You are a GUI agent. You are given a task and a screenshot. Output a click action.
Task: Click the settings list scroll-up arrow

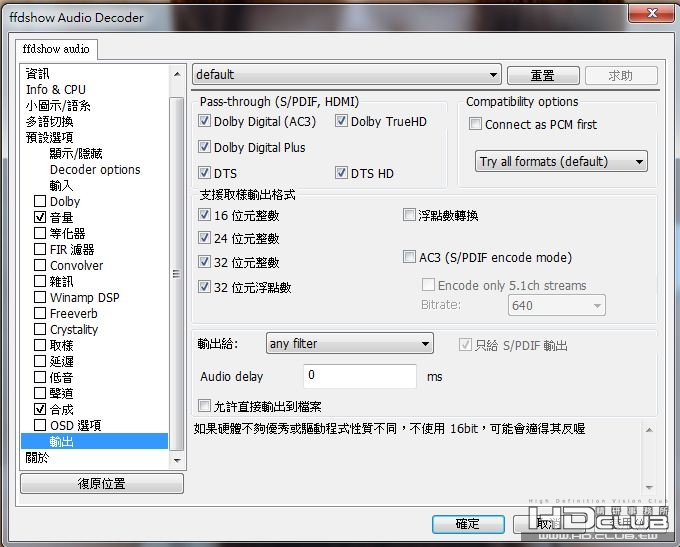177,74
